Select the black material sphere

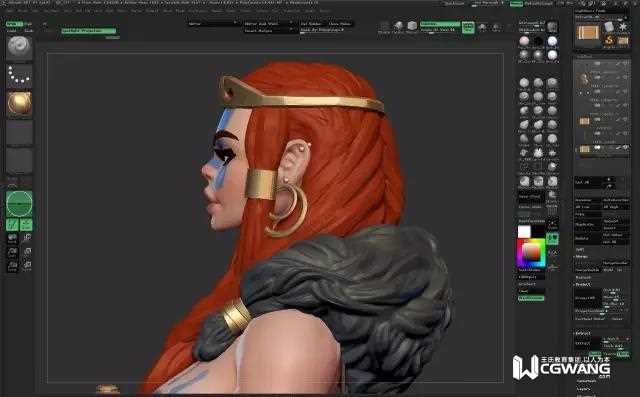click(x=538, y=42)
